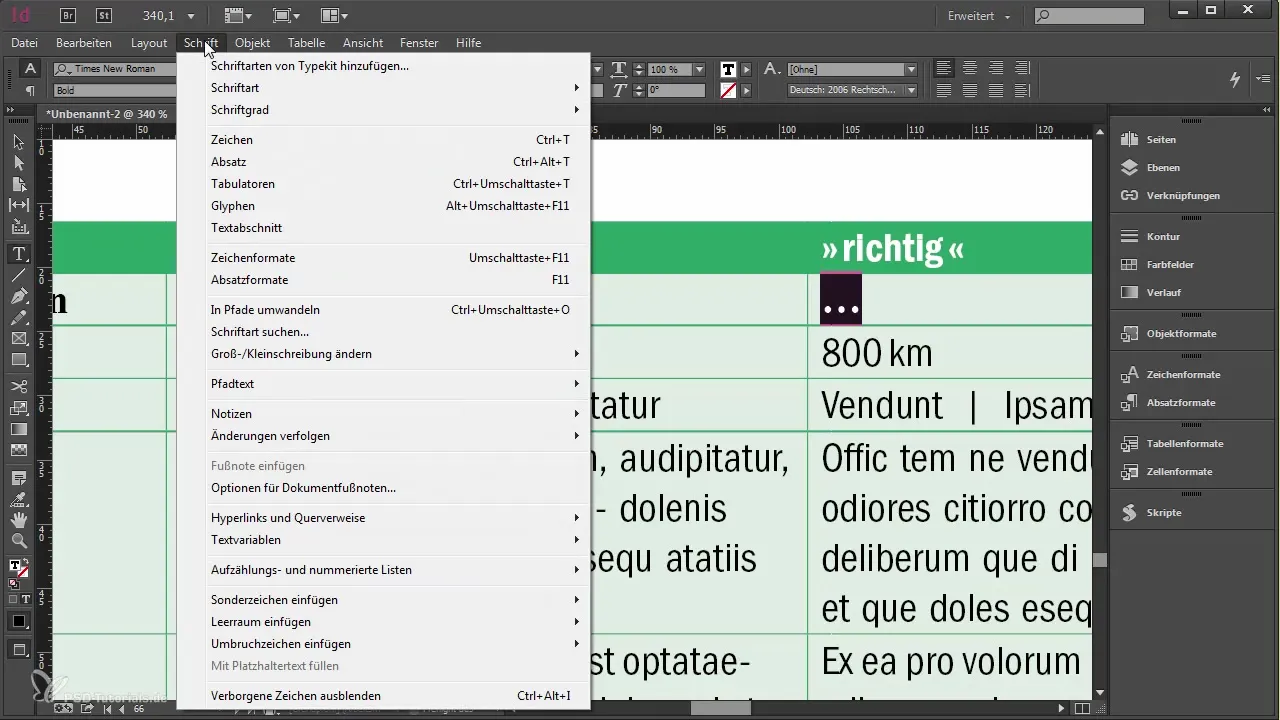This screenshot has height=720, width=1280.
Task: Select the Type tool
Action: click(19, 254)
